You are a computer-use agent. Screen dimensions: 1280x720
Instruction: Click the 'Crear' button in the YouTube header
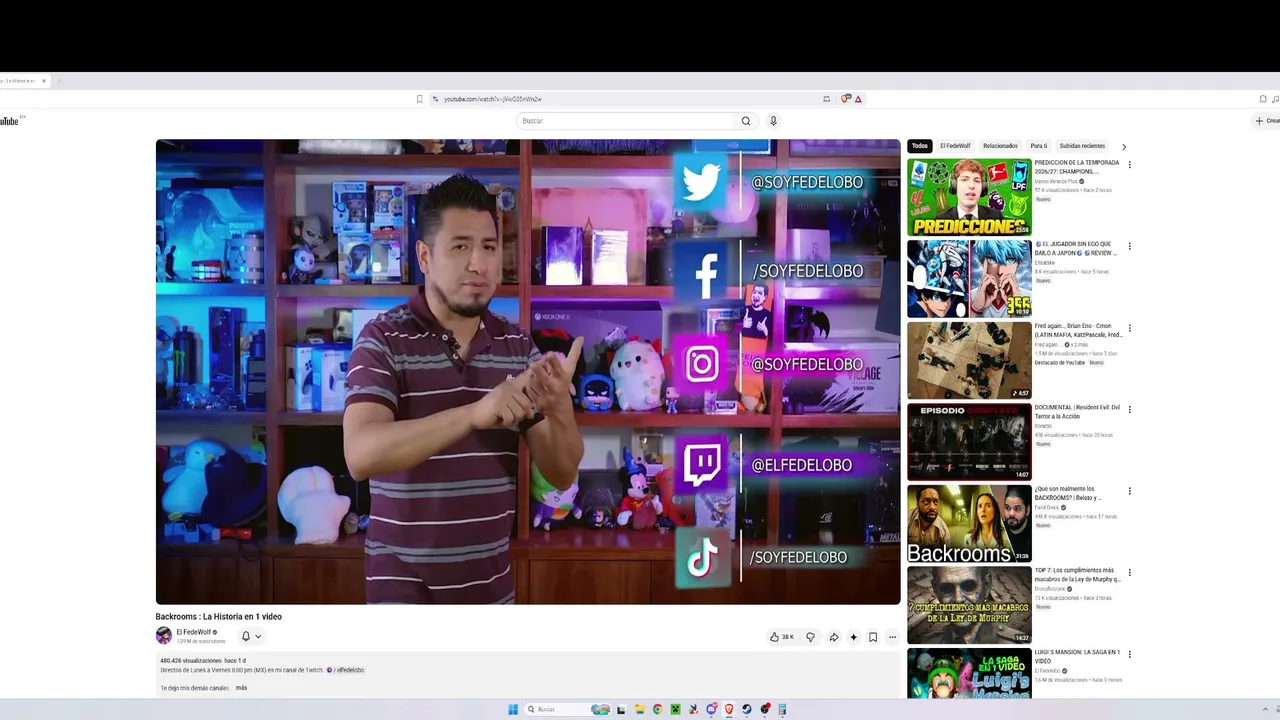[1267, 121]
